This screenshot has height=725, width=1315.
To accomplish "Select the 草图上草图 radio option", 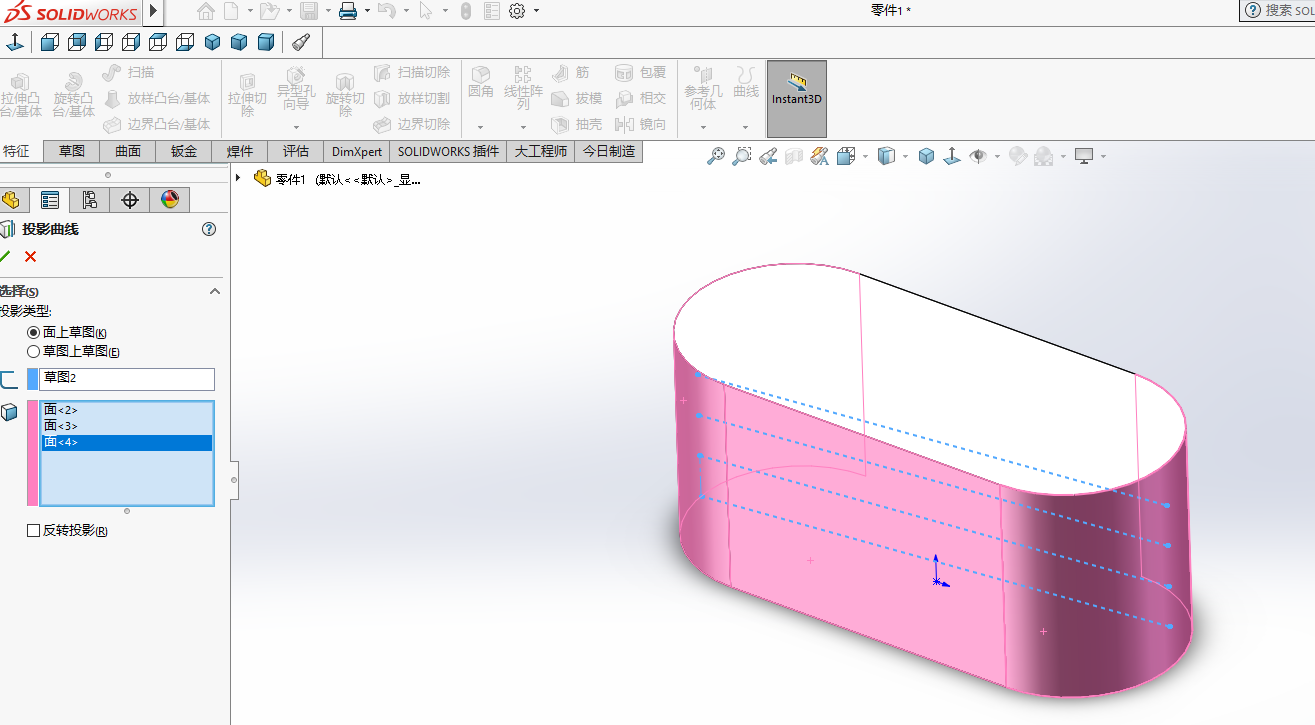I will [x=34, y=352].
